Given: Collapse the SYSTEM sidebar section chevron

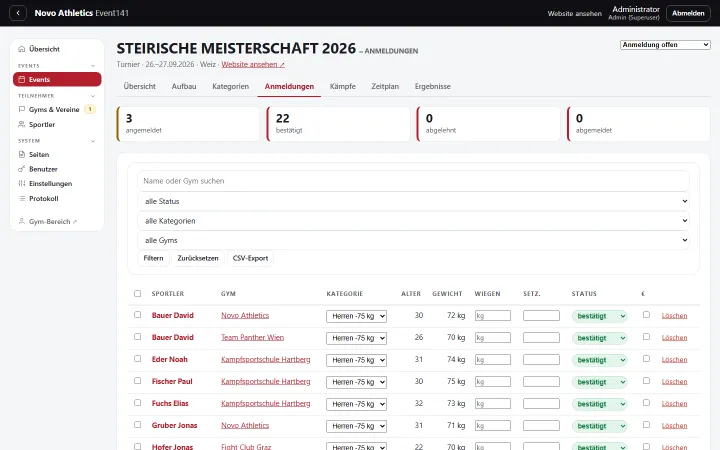Looking at the screenshot, I should (93, 141).
